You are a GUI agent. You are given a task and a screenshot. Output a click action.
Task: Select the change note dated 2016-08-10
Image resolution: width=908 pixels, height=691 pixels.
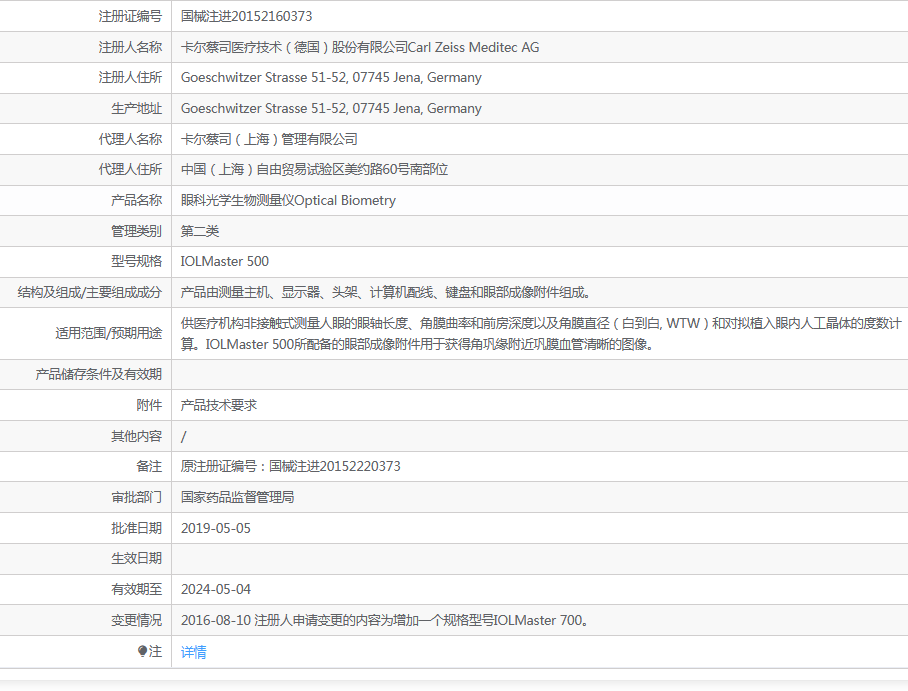click(385, 620)
